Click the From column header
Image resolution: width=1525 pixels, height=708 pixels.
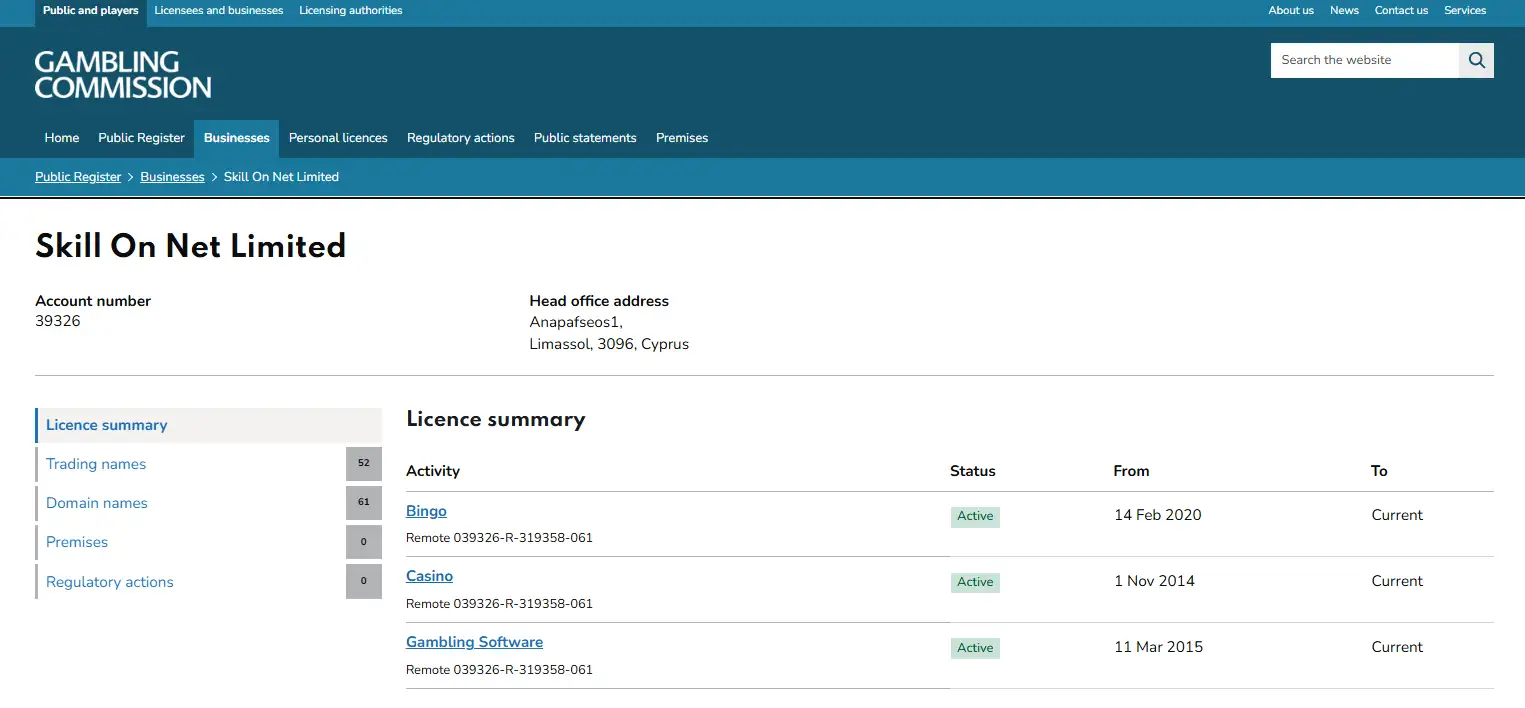(x=1131, y=471)
